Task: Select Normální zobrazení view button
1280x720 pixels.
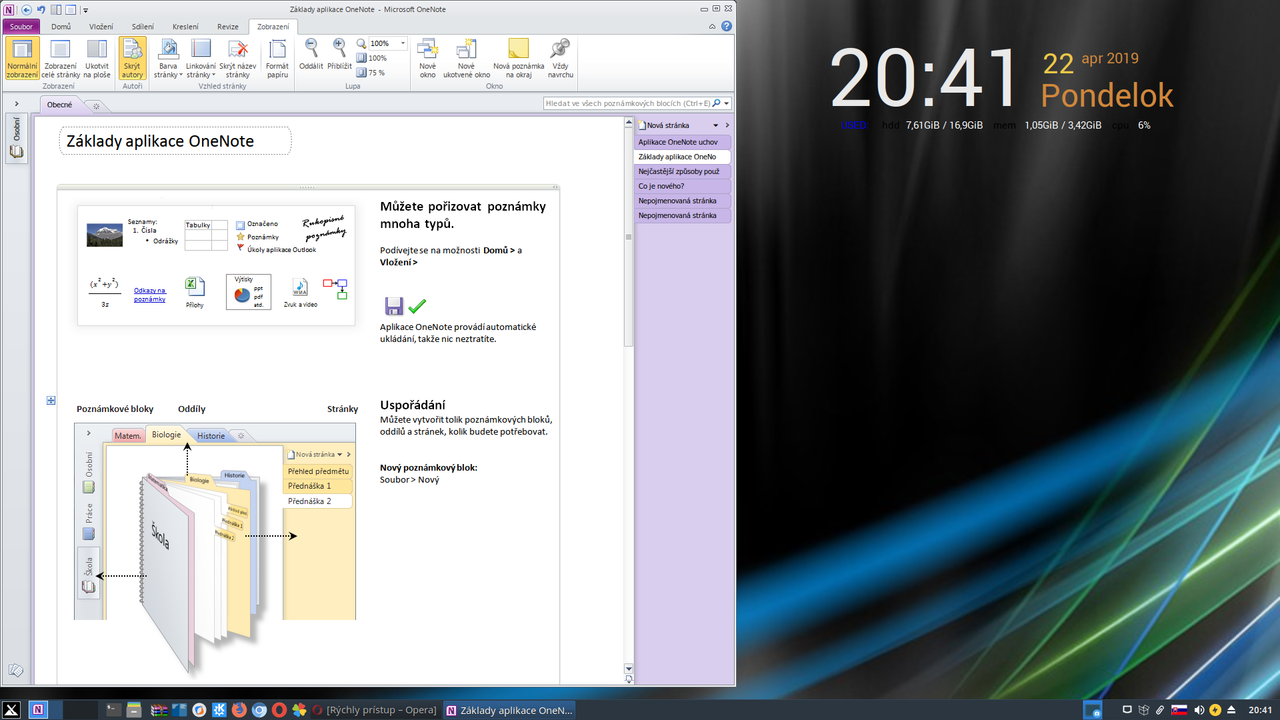Action: click(23, 58)
